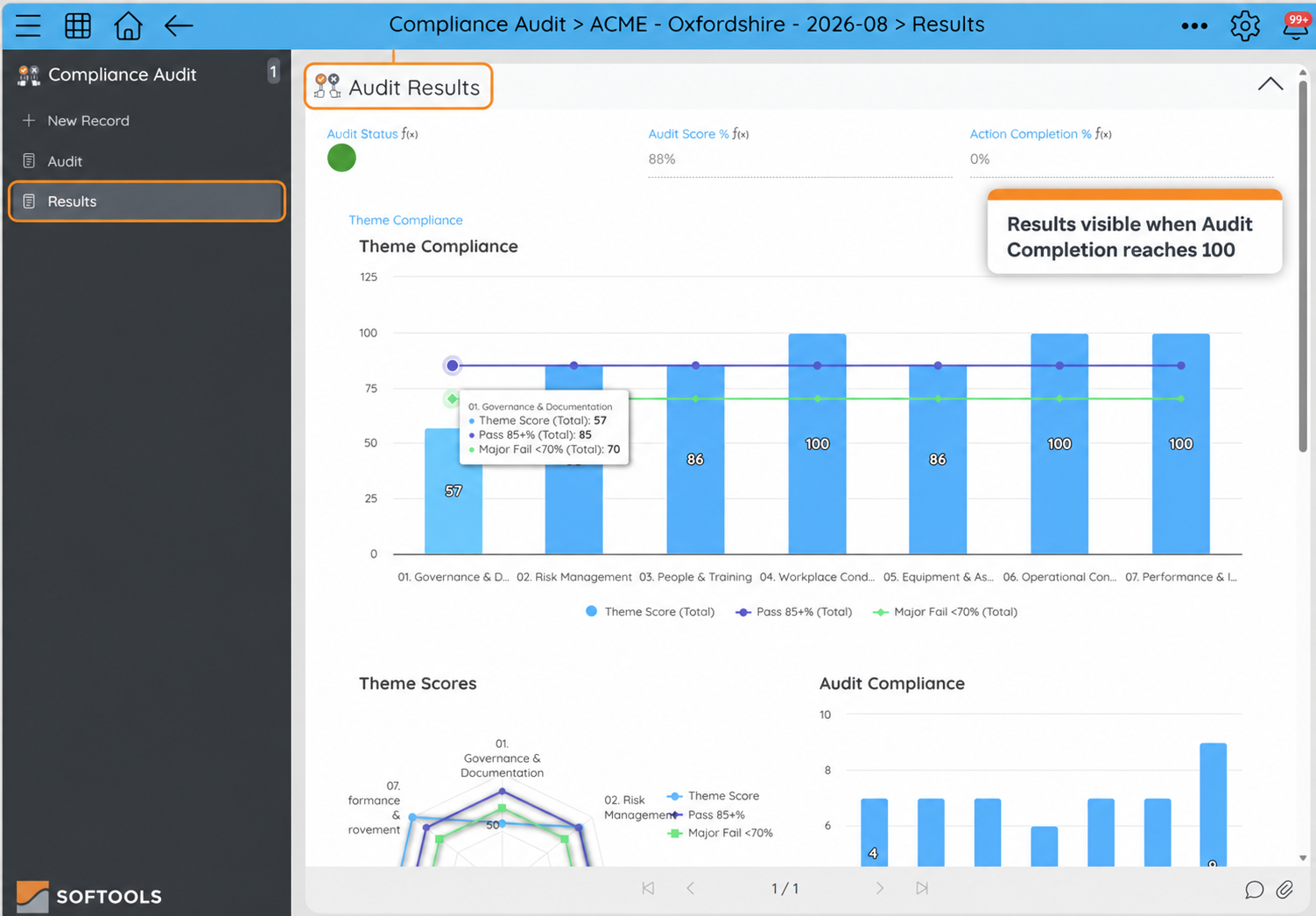The image size is (1316, 916).
Task: Click the Action Completion % value field
Action: click(1122, 160)
